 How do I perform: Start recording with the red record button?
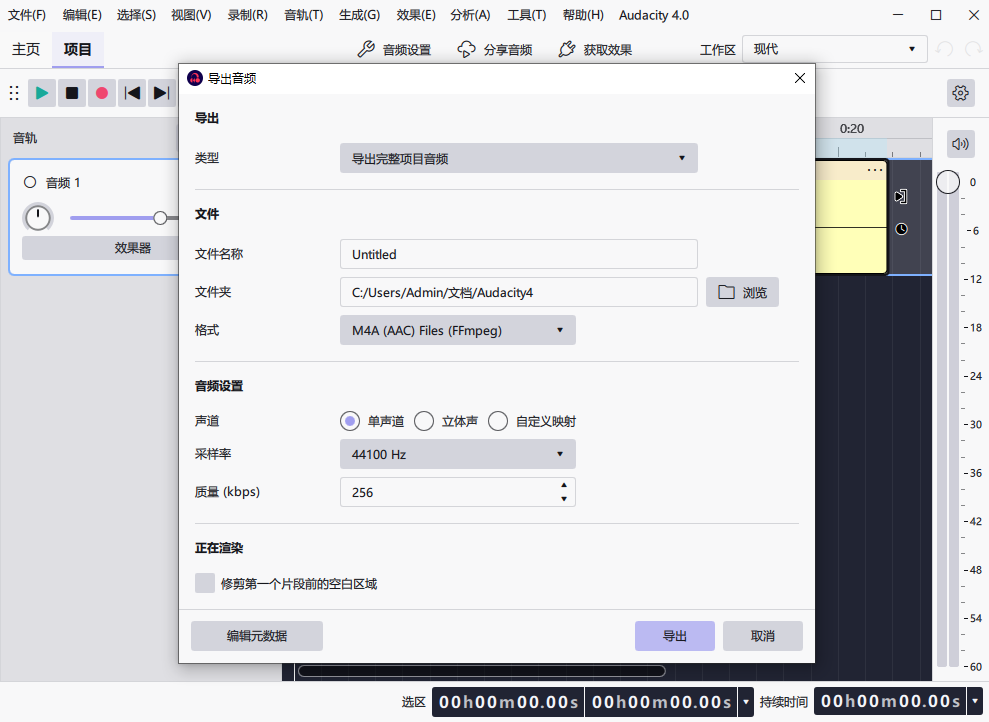point(102,93)
